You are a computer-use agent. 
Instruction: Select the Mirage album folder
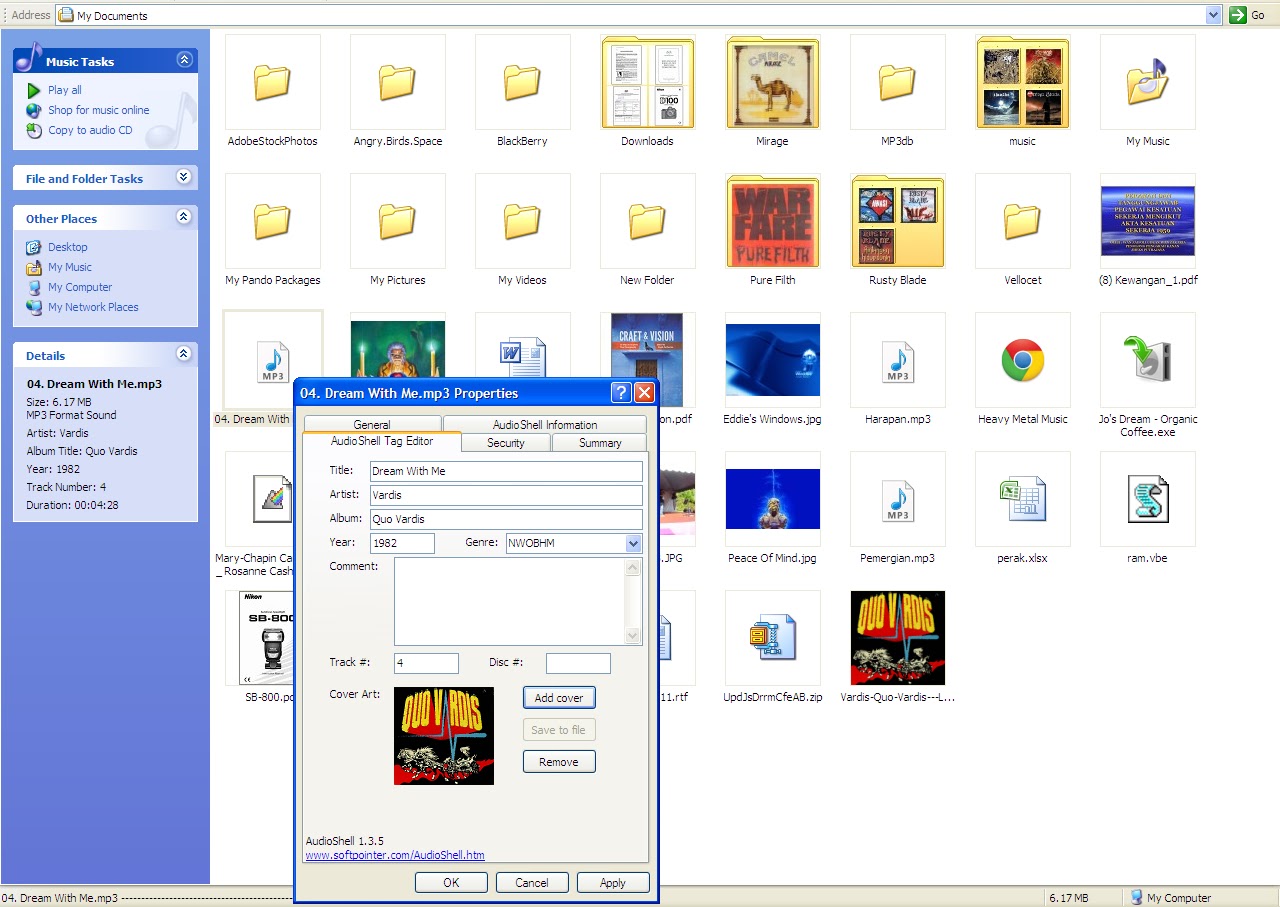pos(772,83)
